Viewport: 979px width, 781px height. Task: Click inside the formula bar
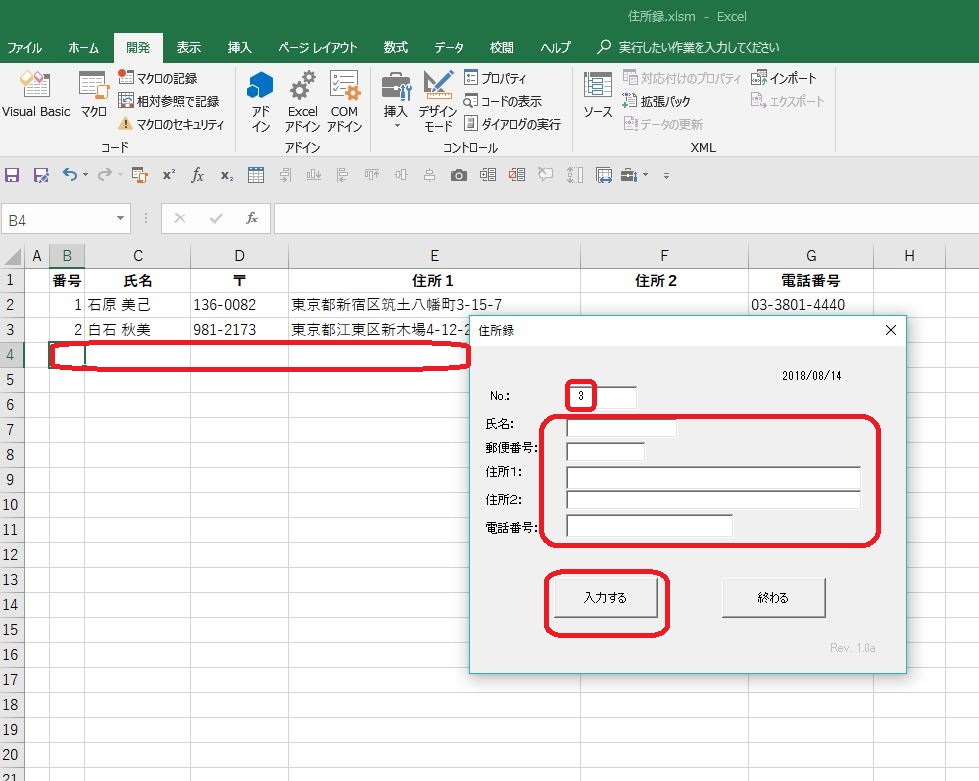click(626, 219)
